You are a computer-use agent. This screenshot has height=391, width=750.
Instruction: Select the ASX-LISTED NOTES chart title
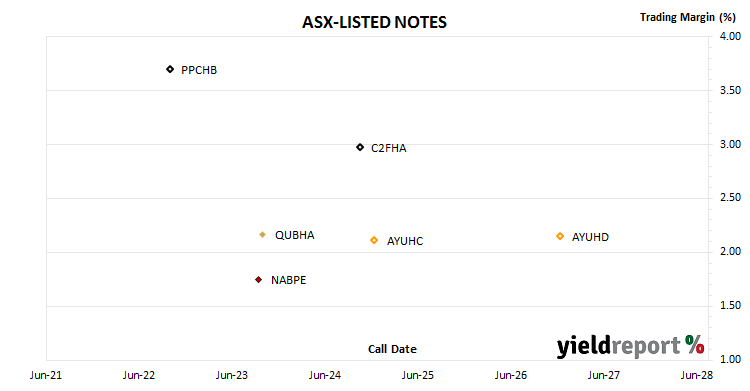point(375,22)
